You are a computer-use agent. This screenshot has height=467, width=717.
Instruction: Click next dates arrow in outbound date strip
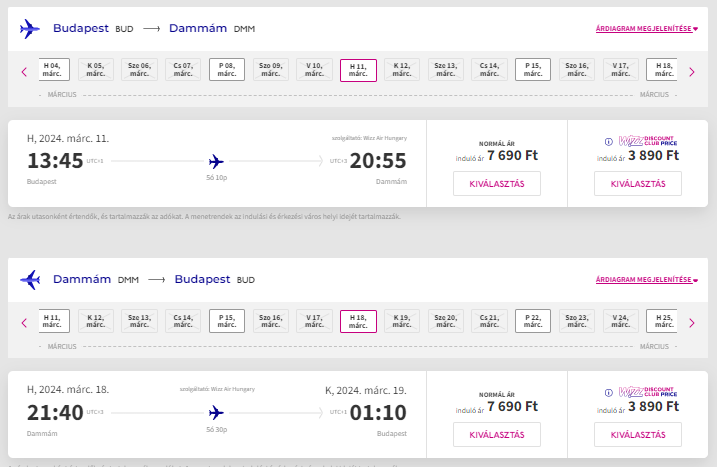(692, 72)
